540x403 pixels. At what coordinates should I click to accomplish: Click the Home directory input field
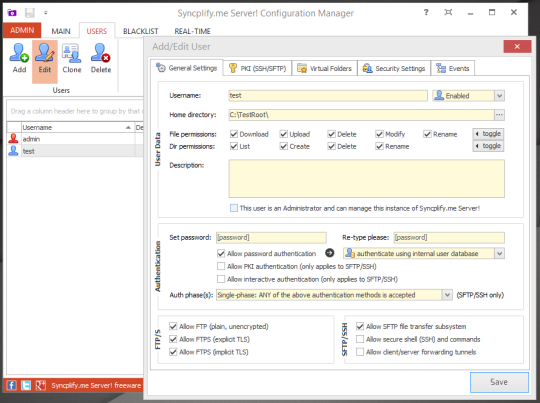(361, 115)
